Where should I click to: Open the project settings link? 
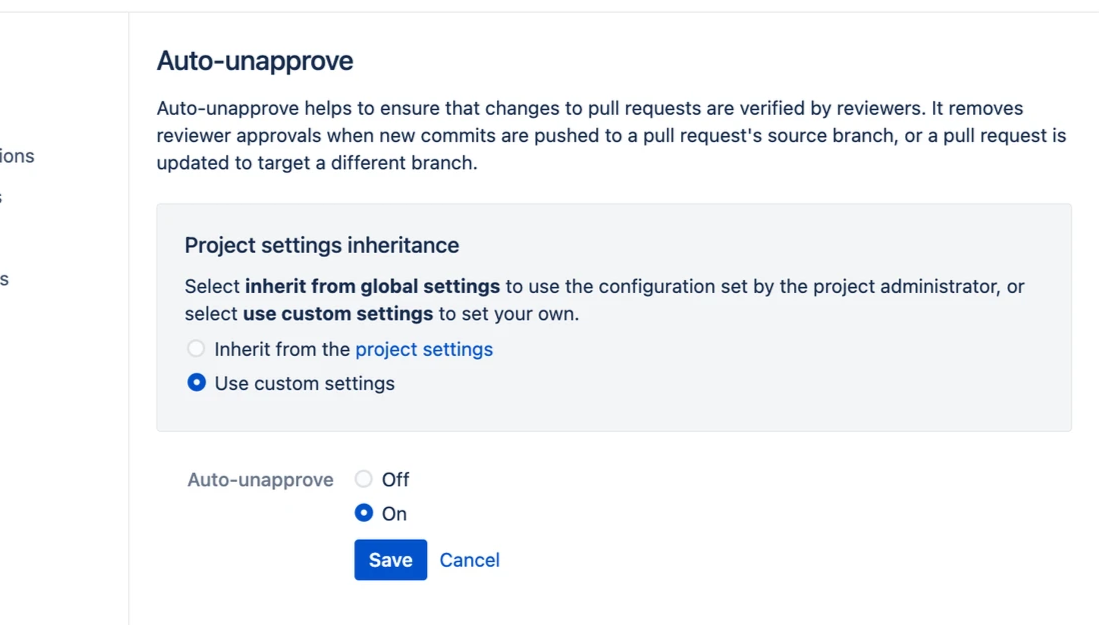click(424, 349)
